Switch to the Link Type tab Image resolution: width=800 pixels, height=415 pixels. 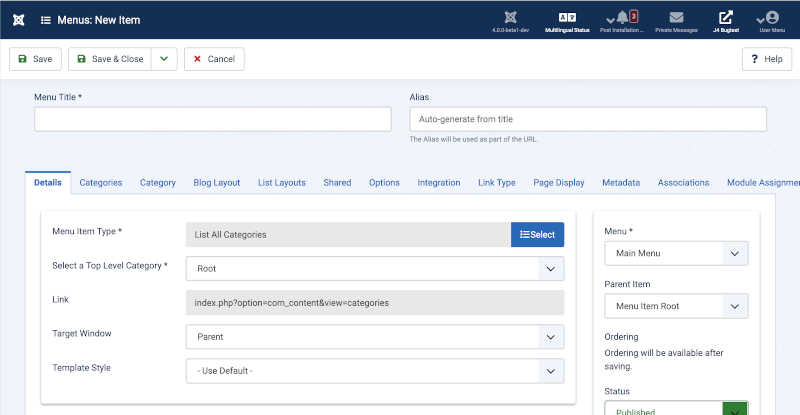coord(497,183)
